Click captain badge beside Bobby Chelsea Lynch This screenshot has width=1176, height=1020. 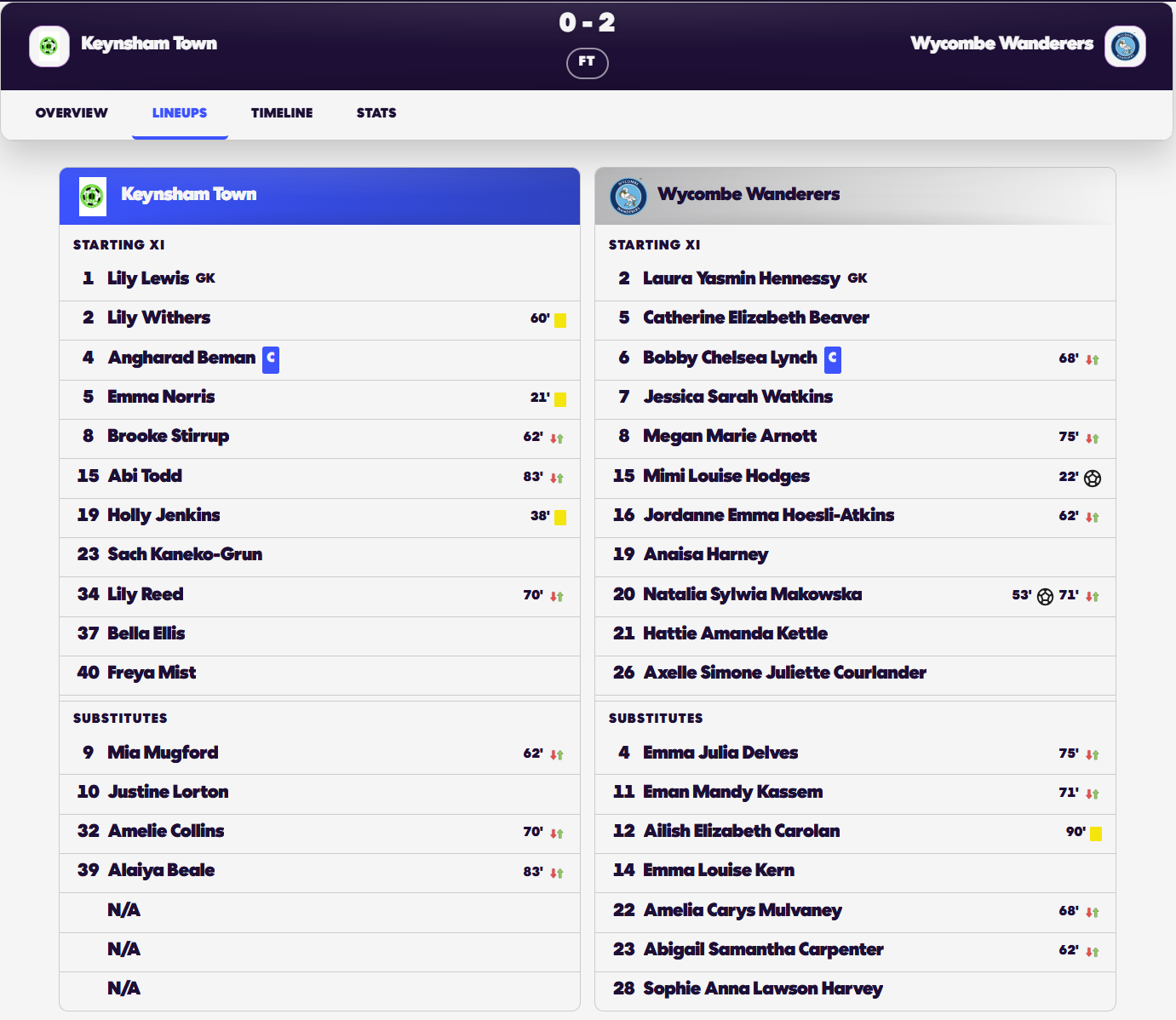tap(833, 359)
